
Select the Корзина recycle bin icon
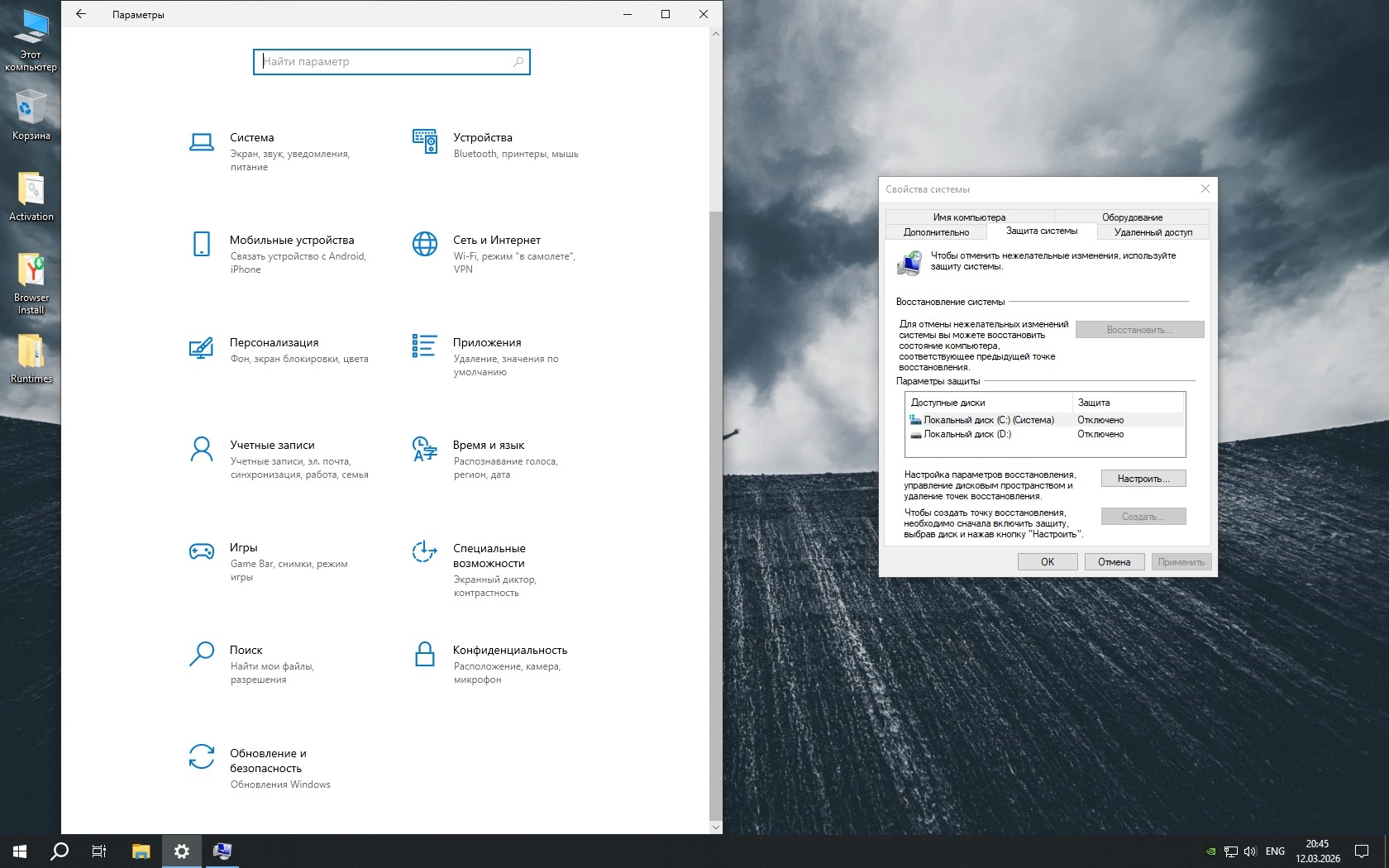[31, 116]
